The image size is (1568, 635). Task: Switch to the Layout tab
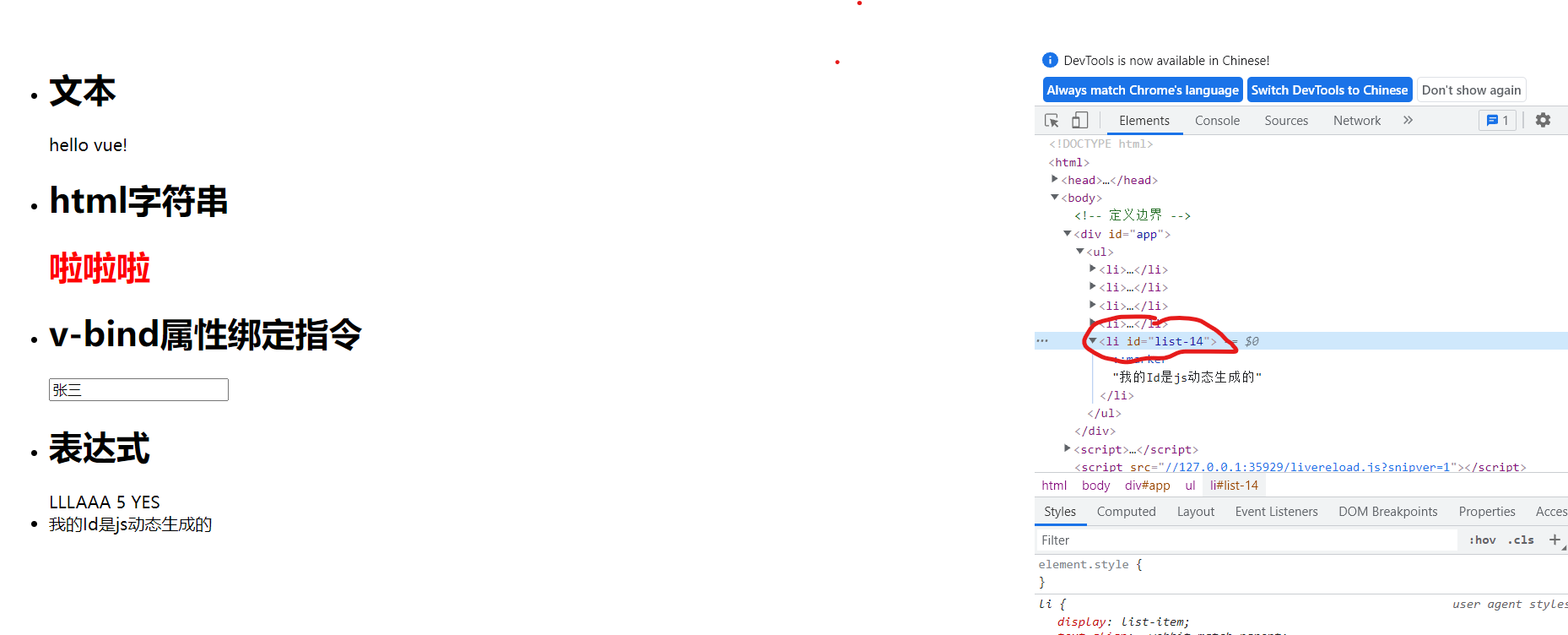tap(1196, 512)
